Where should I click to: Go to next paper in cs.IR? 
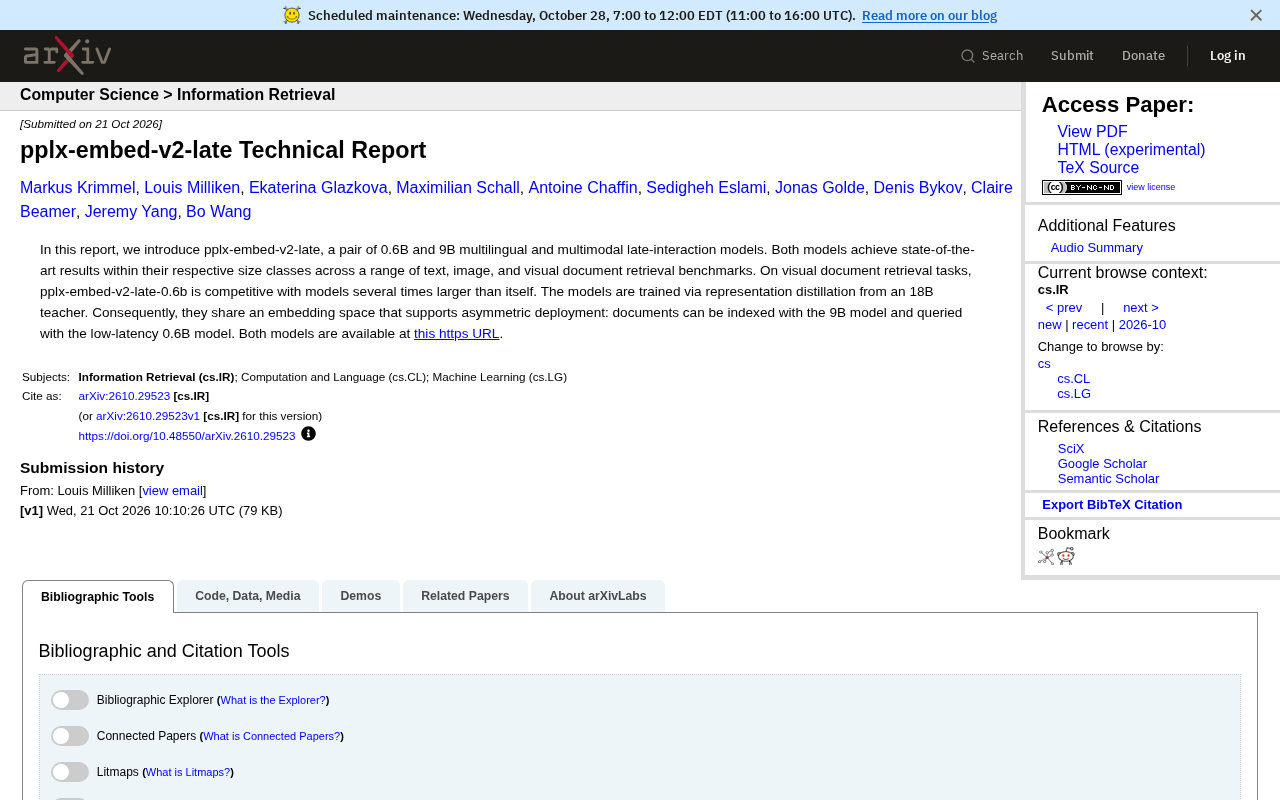click(x=1141, y=308)
